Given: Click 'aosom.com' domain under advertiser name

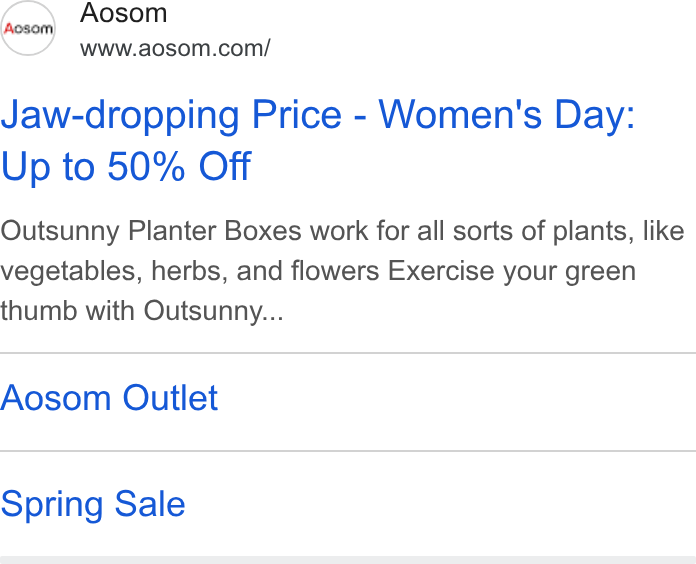Looking at the screenshot, I should (201, 48).
